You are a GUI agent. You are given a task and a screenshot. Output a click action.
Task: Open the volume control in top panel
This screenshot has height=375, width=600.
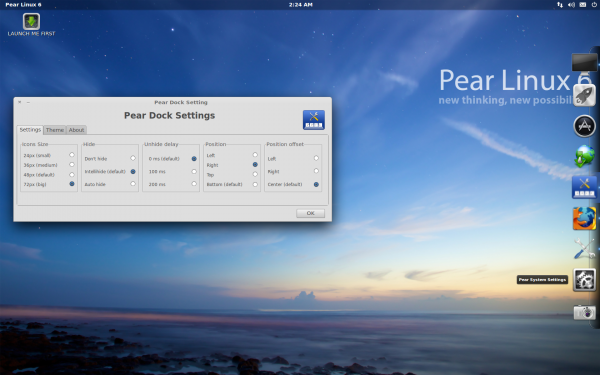pos(571,5)
